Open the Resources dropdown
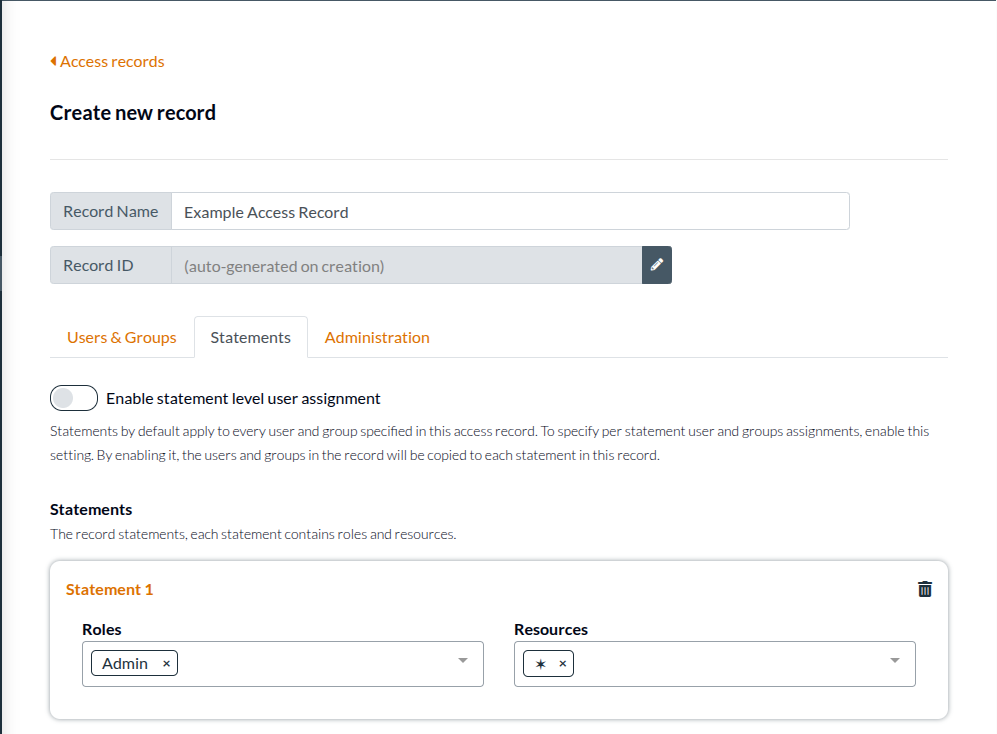The height and width of the screenshot is (734, 997). 893,662
